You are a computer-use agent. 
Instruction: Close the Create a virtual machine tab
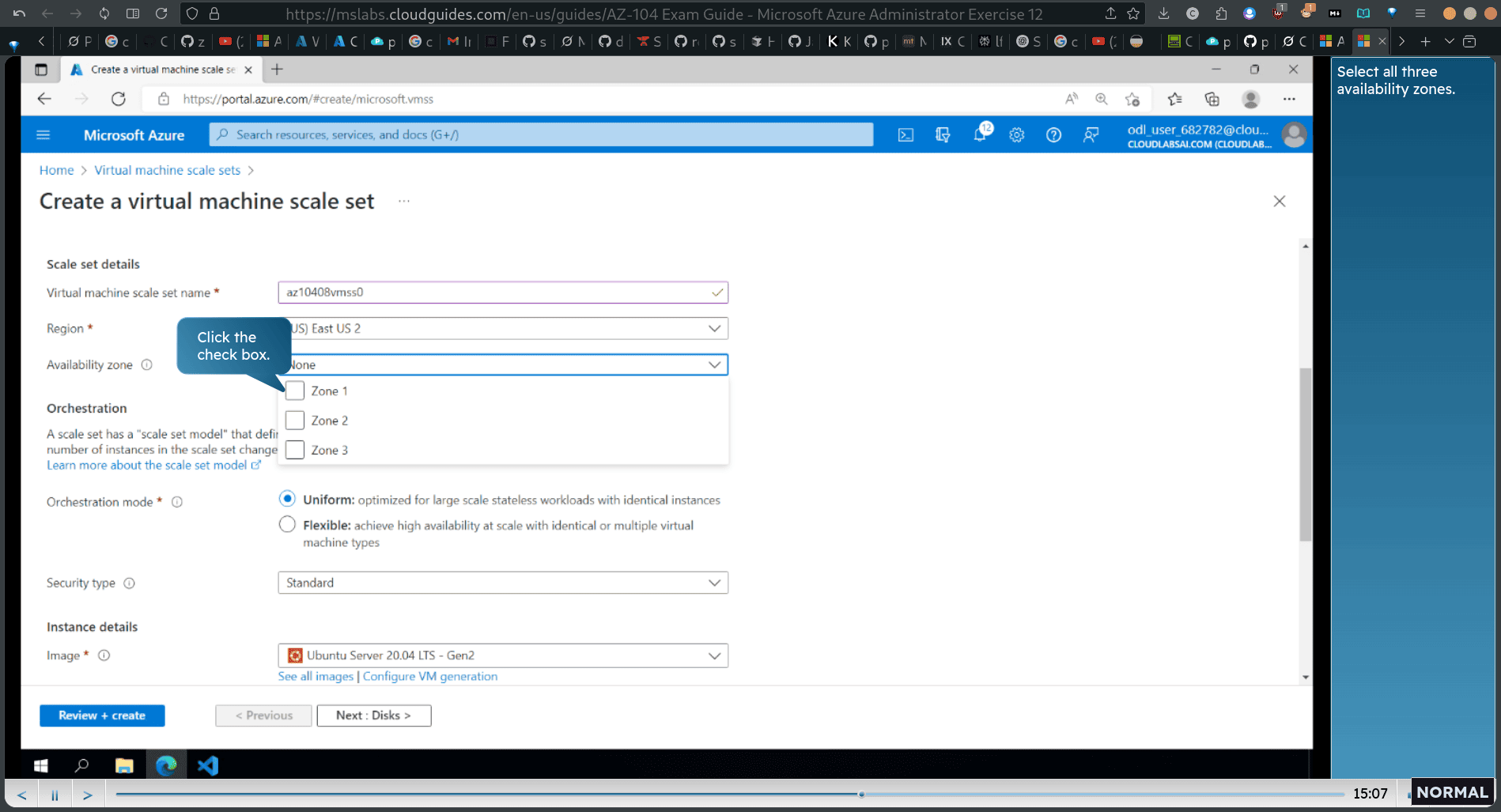pos(248,70)
